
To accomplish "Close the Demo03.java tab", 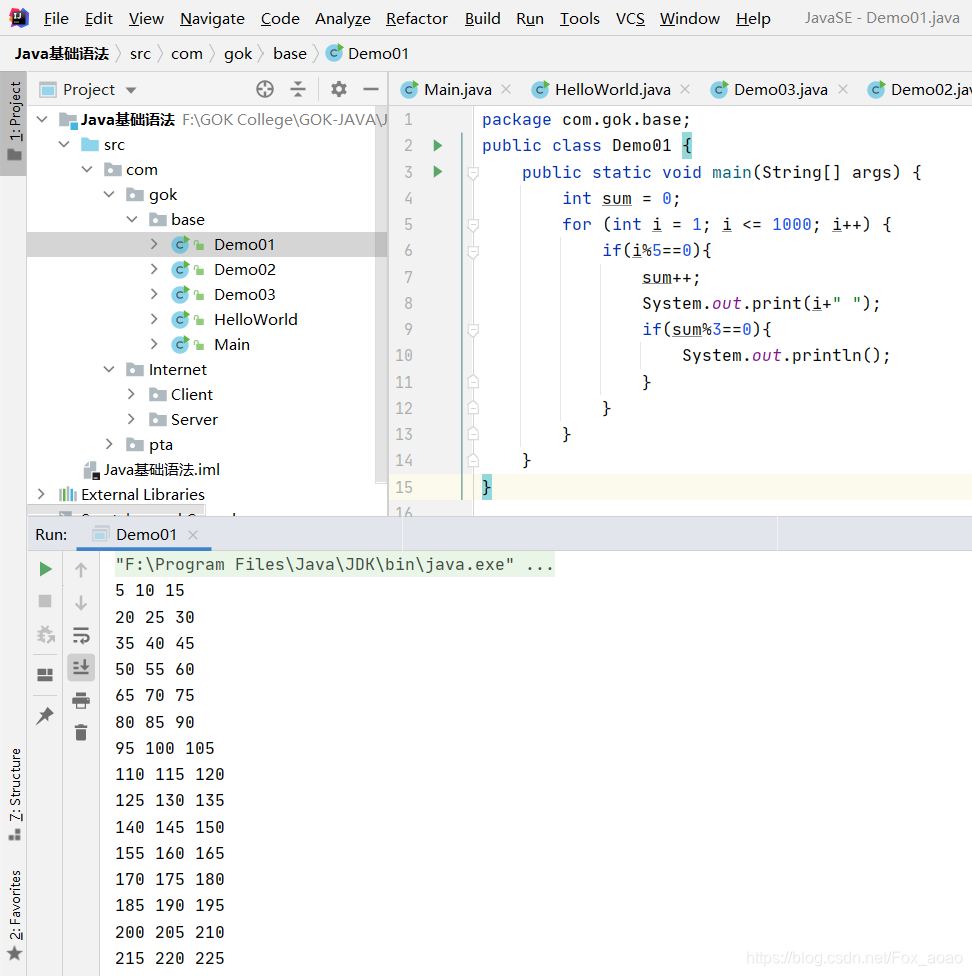I will click(843, 90).
